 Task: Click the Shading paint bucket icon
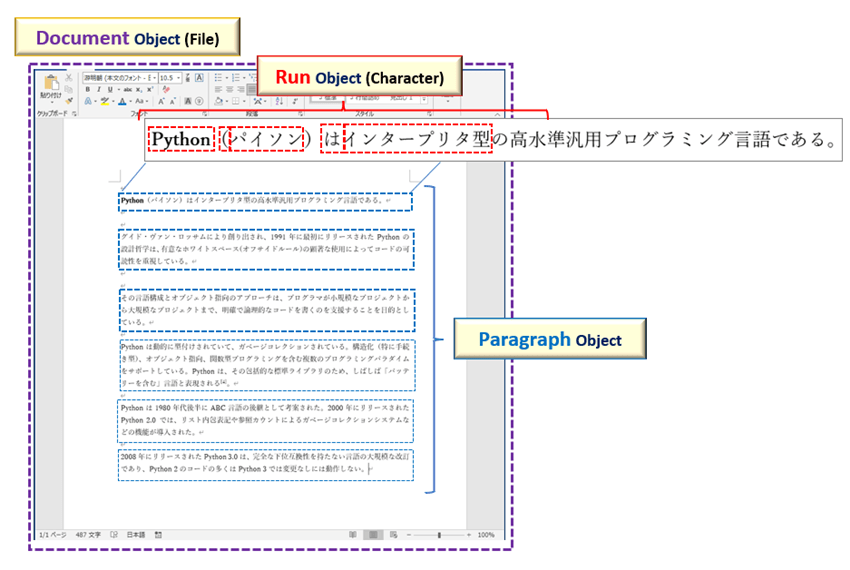[218, 101]
